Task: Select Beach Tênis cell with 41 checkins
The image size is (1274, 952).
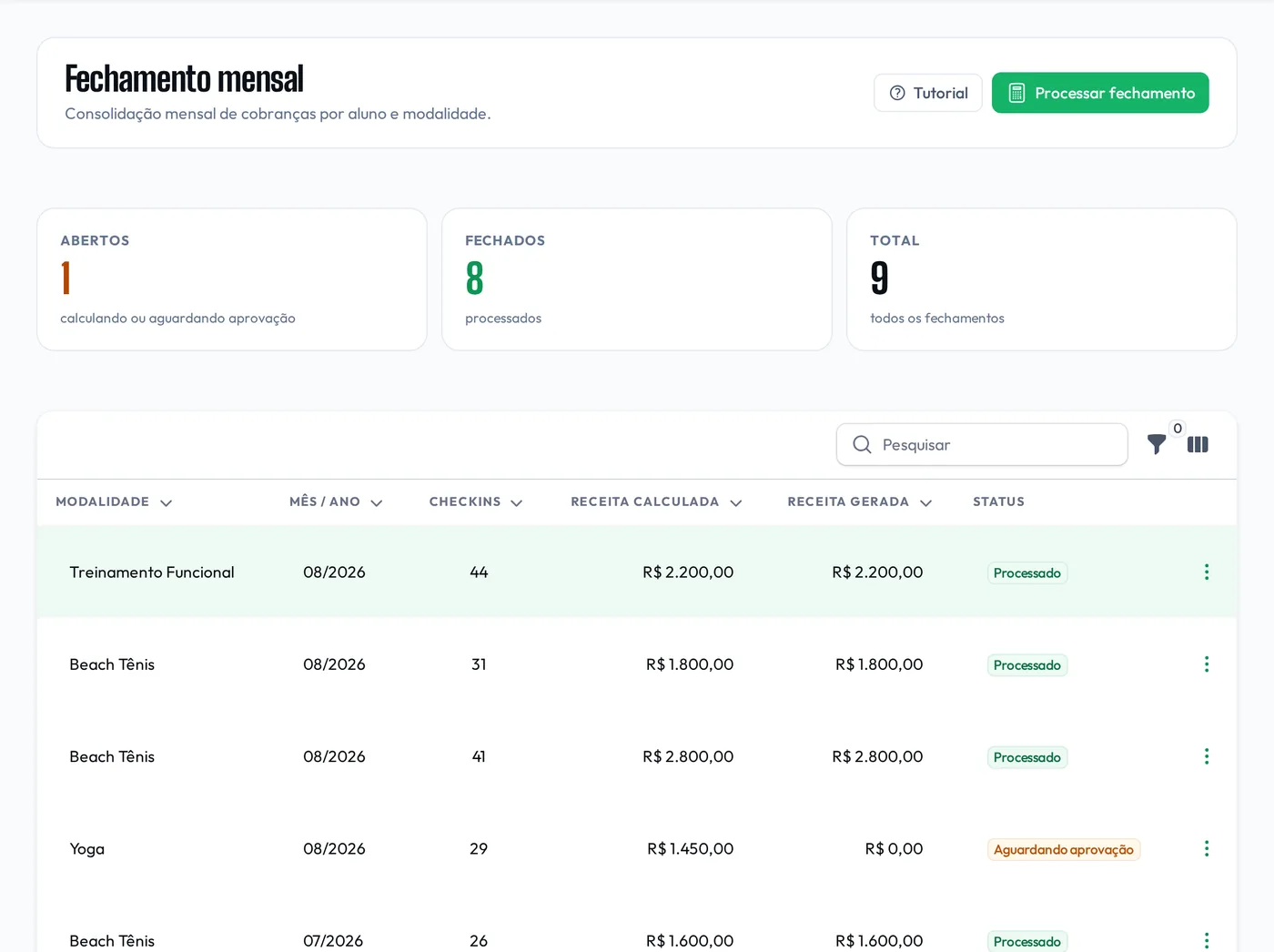Action: tap(112, 756)
